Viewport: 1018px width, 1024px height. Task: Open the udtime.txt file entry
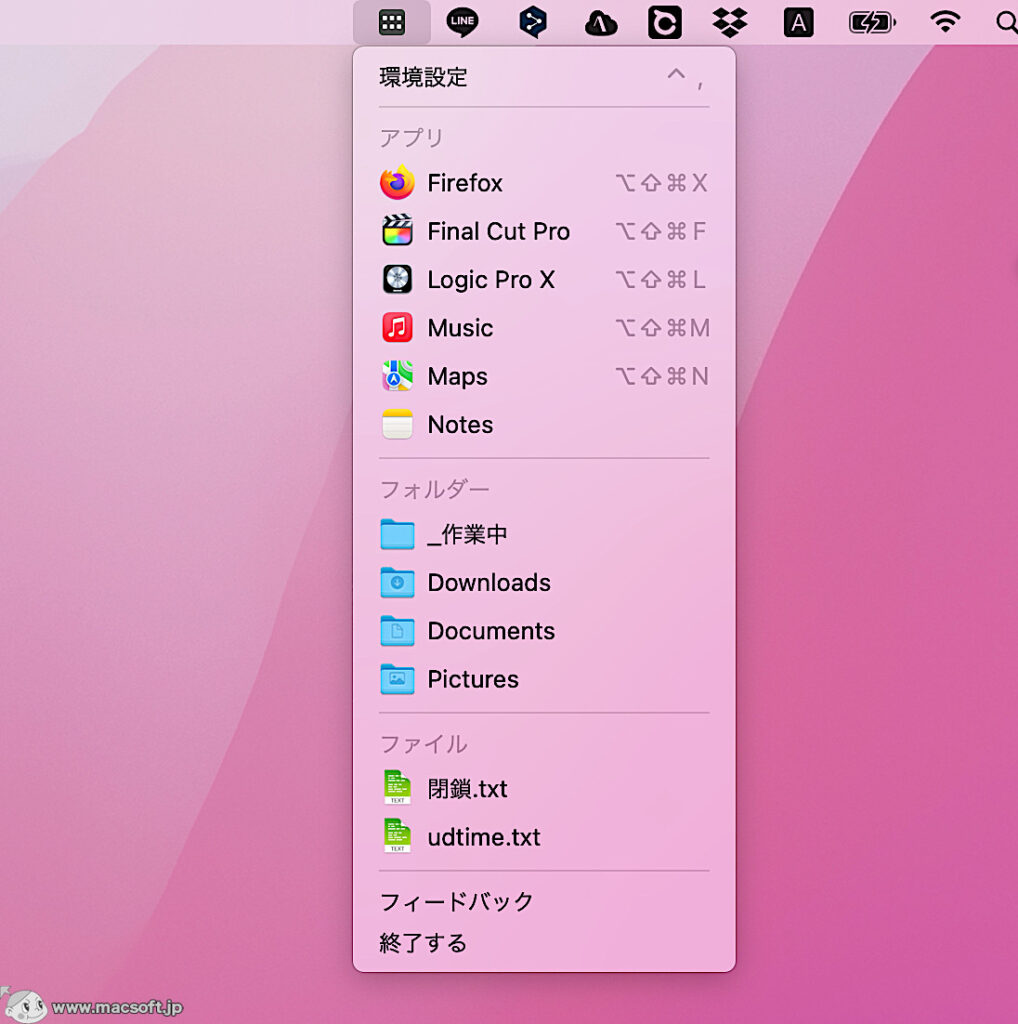[x=544, y=837]
